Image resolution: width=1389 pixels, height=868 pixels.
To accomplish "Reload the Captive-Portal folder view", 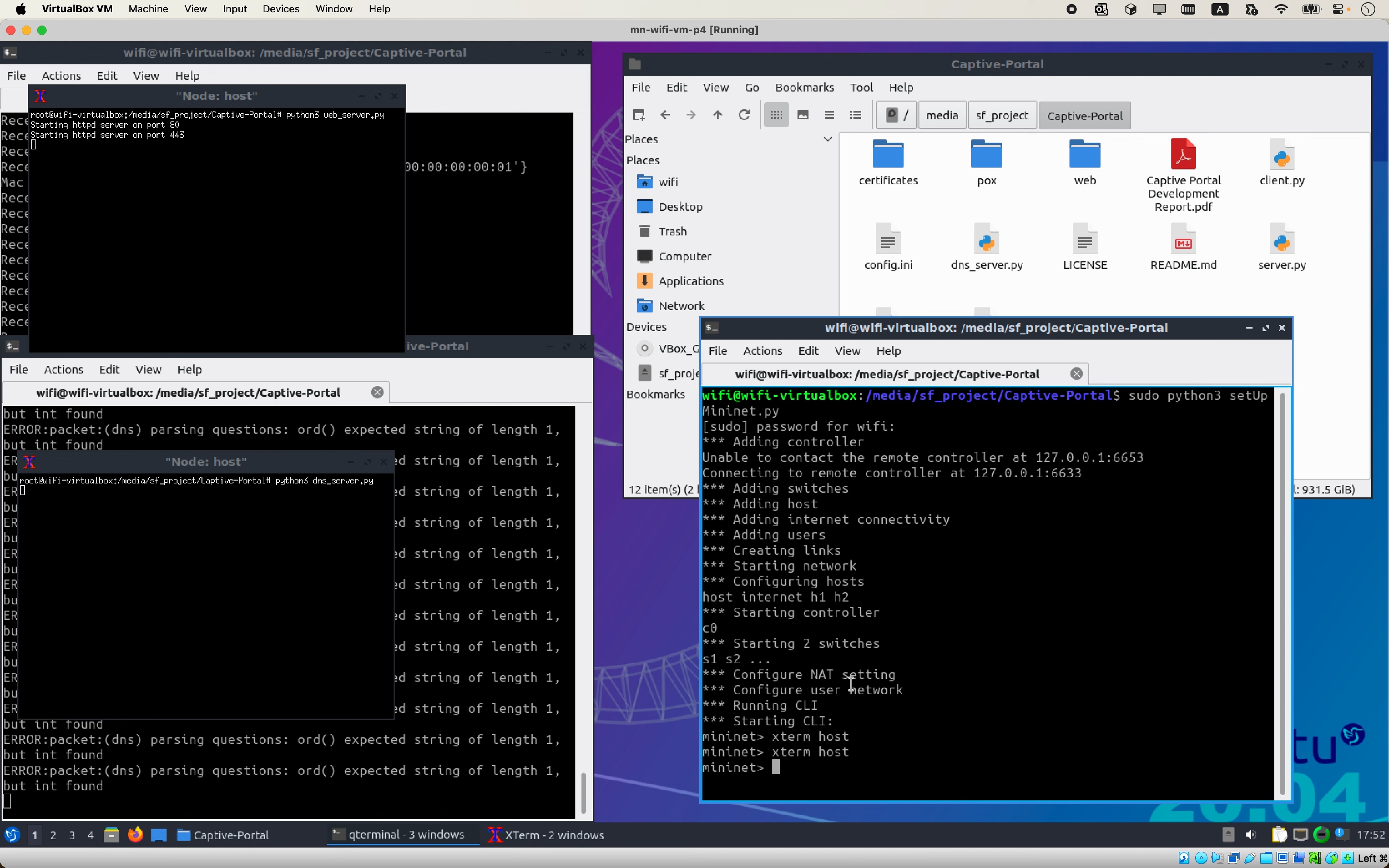I will point(744,115).
